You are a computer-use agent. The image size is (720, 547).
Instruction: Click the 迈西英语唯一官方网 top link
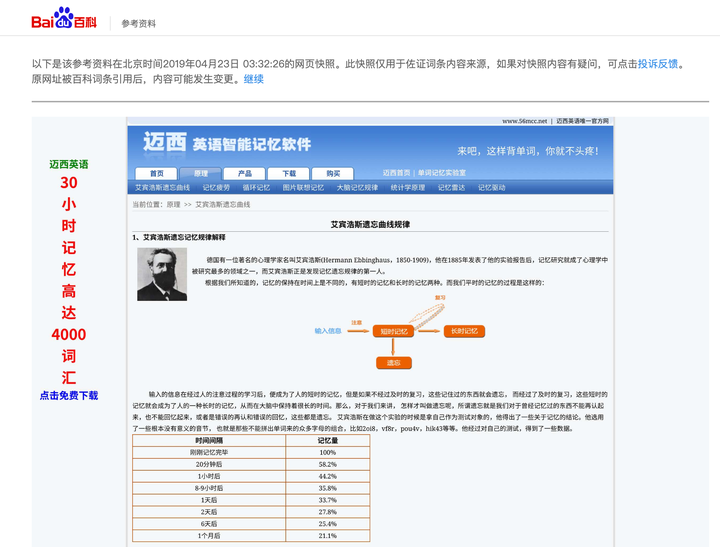[582, 121]
